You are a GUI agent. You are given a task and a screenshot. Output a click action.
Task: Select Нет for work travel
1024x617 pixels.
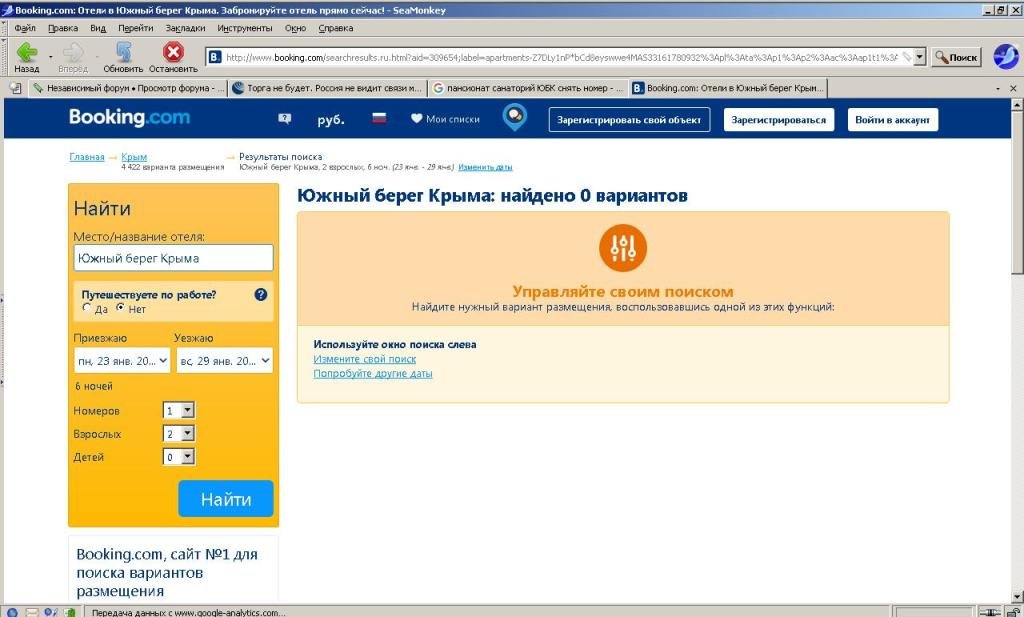[x=120, y=308]
